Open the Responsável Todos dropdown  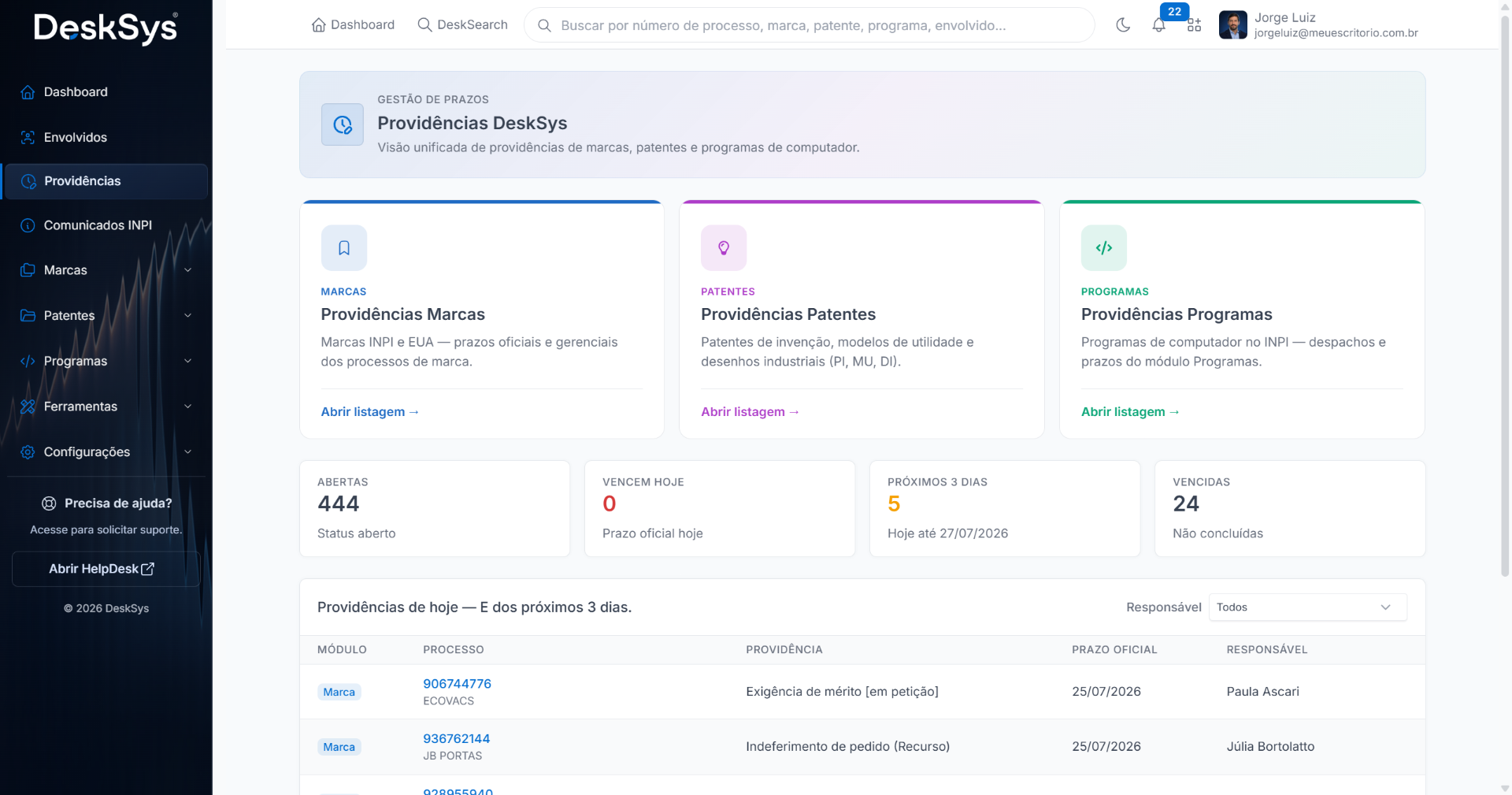[x=1307, y=607]
